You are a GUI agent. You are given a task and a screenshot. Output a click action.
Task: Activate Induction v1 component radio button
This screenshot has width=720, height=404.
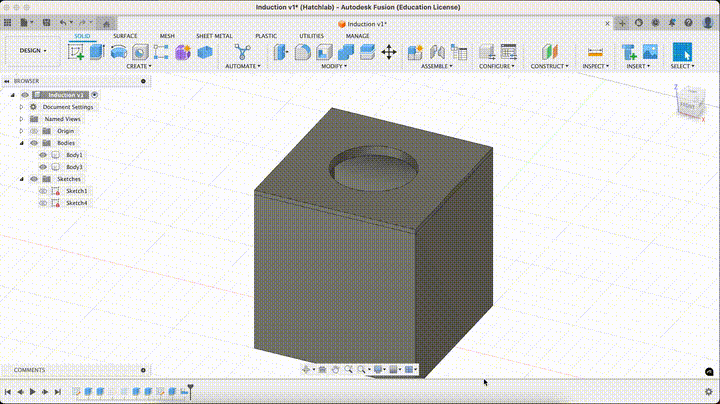tap(95, 95)
